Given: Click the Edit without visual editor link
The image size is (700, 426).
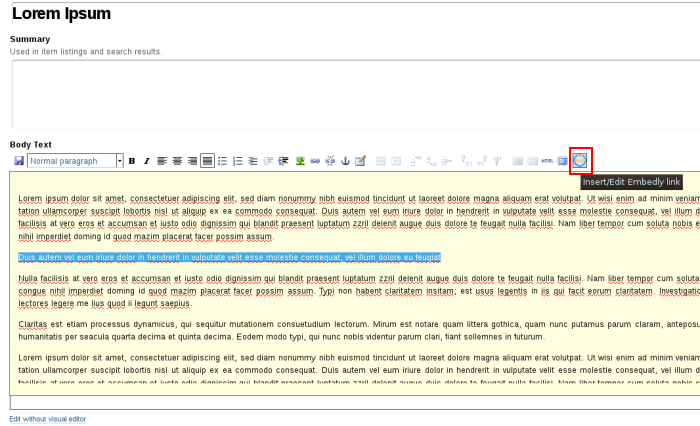Looking at the screenshot, I should [x=48, y=420].
